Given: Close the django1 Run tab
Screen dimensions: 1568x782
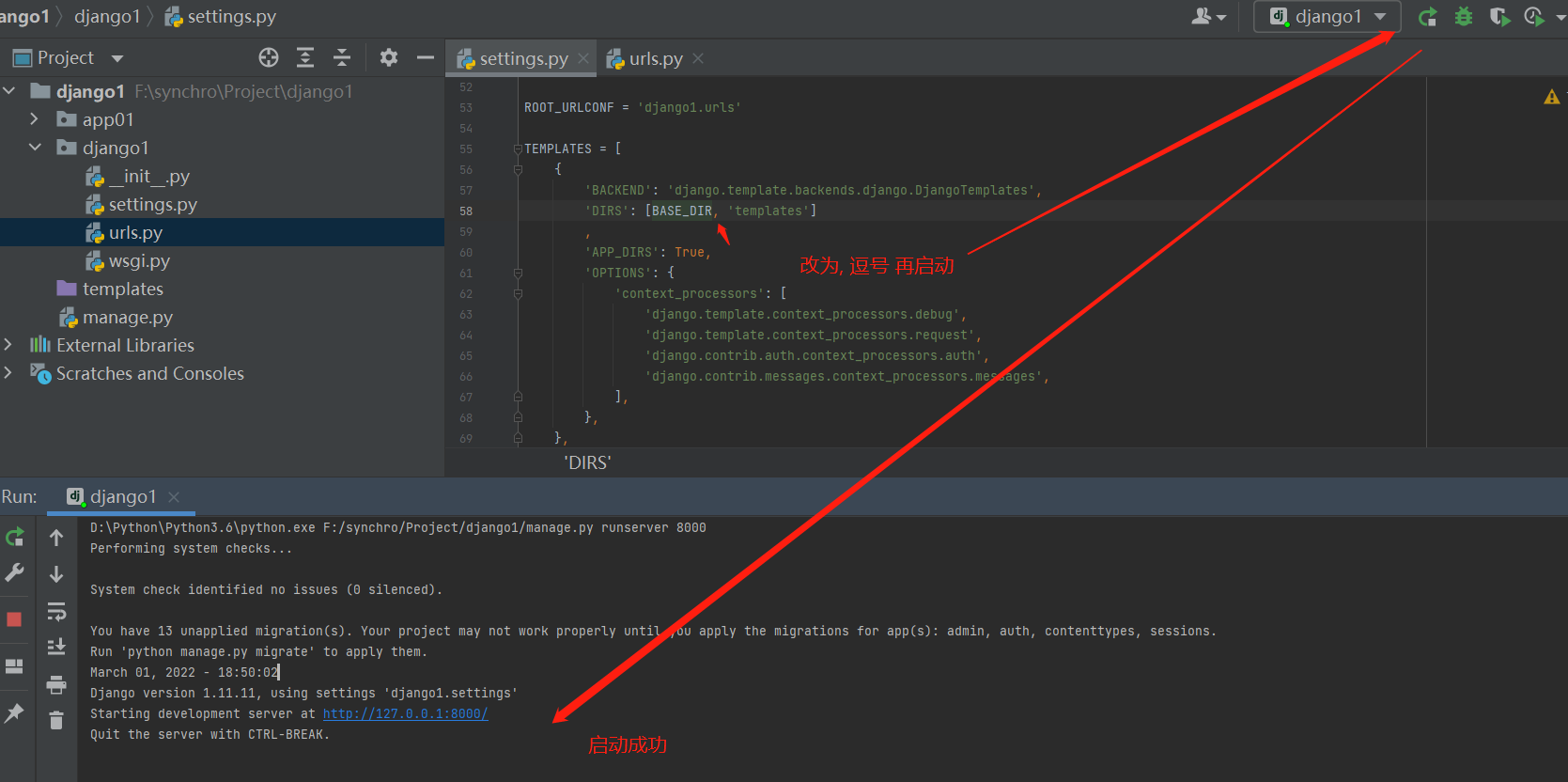Looking at the screenshot, I should (174, 496).
